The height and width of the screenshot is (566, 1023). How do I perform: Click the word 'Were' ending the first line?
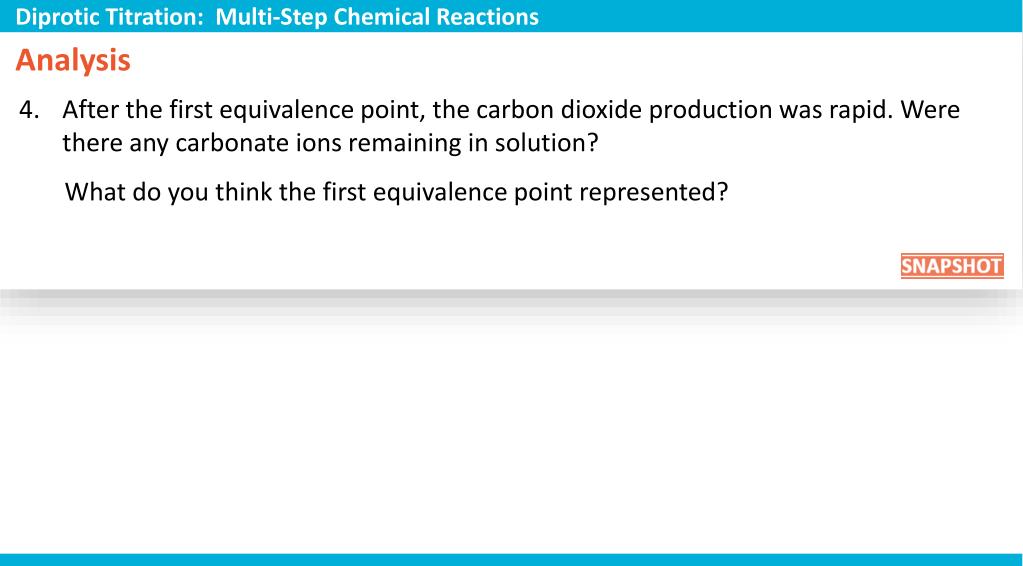point(929,110)
